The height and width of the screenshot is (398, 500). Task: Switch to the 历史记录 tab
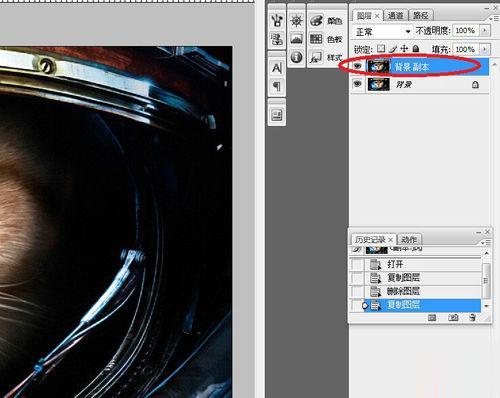(x=370, y=239)
